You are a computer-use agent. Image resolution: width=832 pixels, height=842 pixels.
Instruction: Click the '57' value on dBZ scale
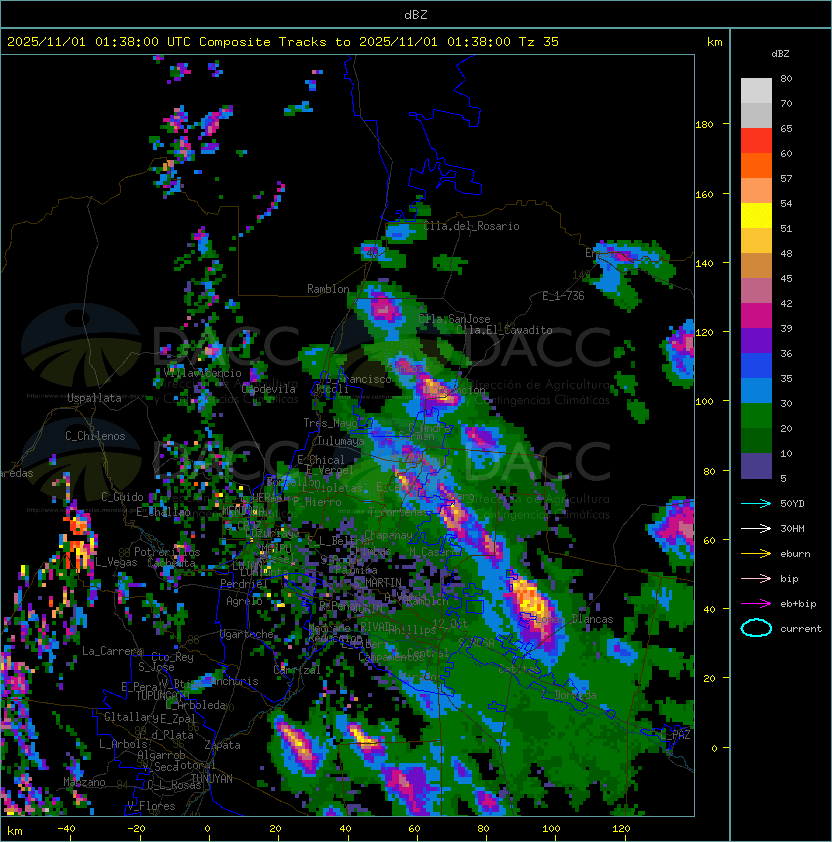(786, 178)
